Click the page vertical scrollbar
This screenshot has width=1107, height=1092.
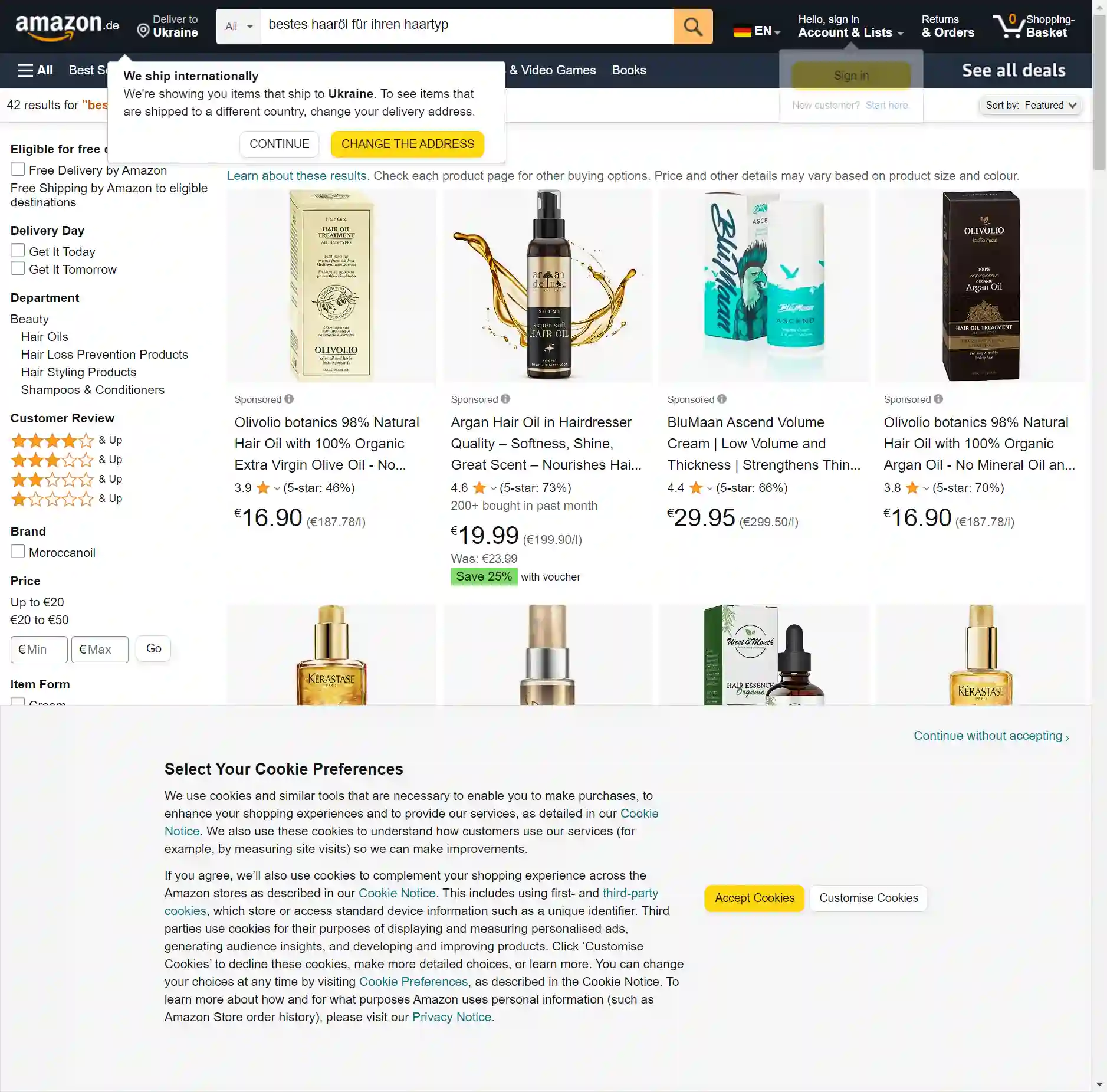tap(1099, 94)
